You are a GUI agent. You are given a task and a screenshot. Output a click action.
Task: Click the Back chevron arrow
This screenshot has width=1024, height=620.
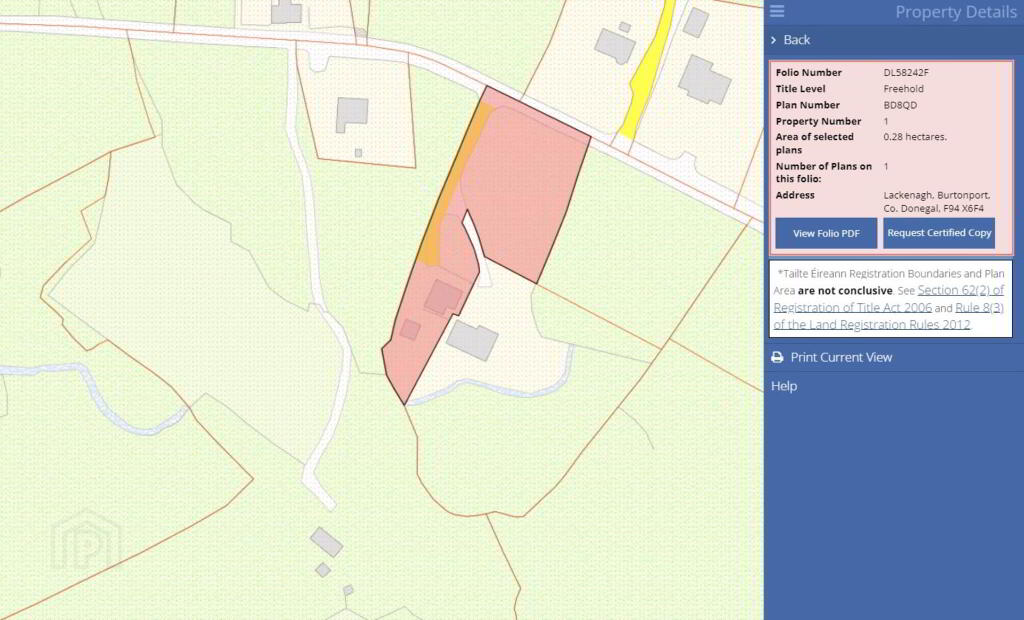pos(774,40)
